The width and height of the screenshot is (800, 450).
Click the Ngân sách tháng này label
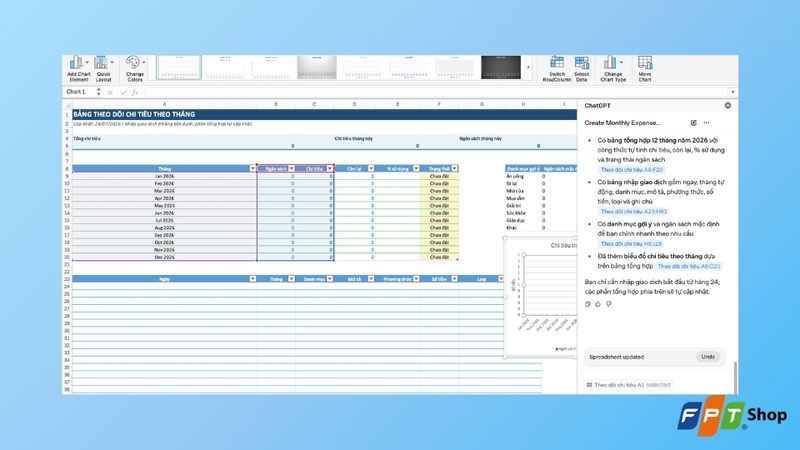(481, 138)
